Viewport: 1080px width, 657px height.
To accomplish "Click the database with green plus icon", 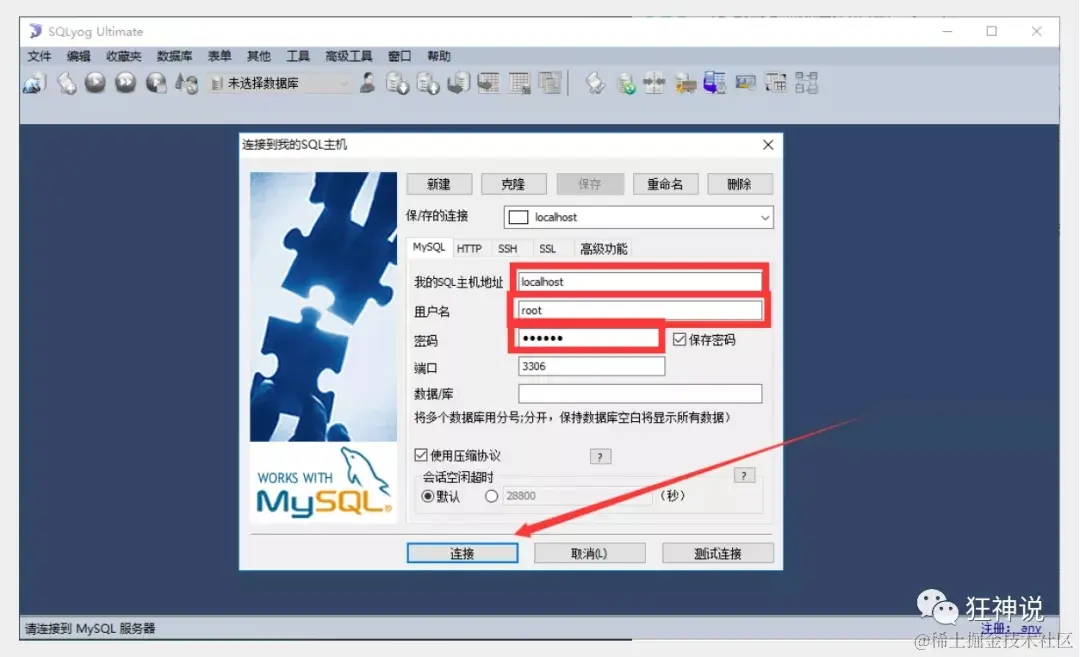I will coord(625,83).
